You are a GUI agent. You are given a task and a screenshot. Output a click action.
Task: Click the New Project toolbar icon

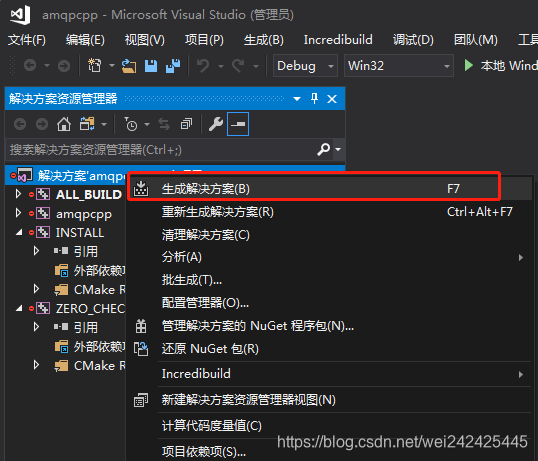point(95,65)
